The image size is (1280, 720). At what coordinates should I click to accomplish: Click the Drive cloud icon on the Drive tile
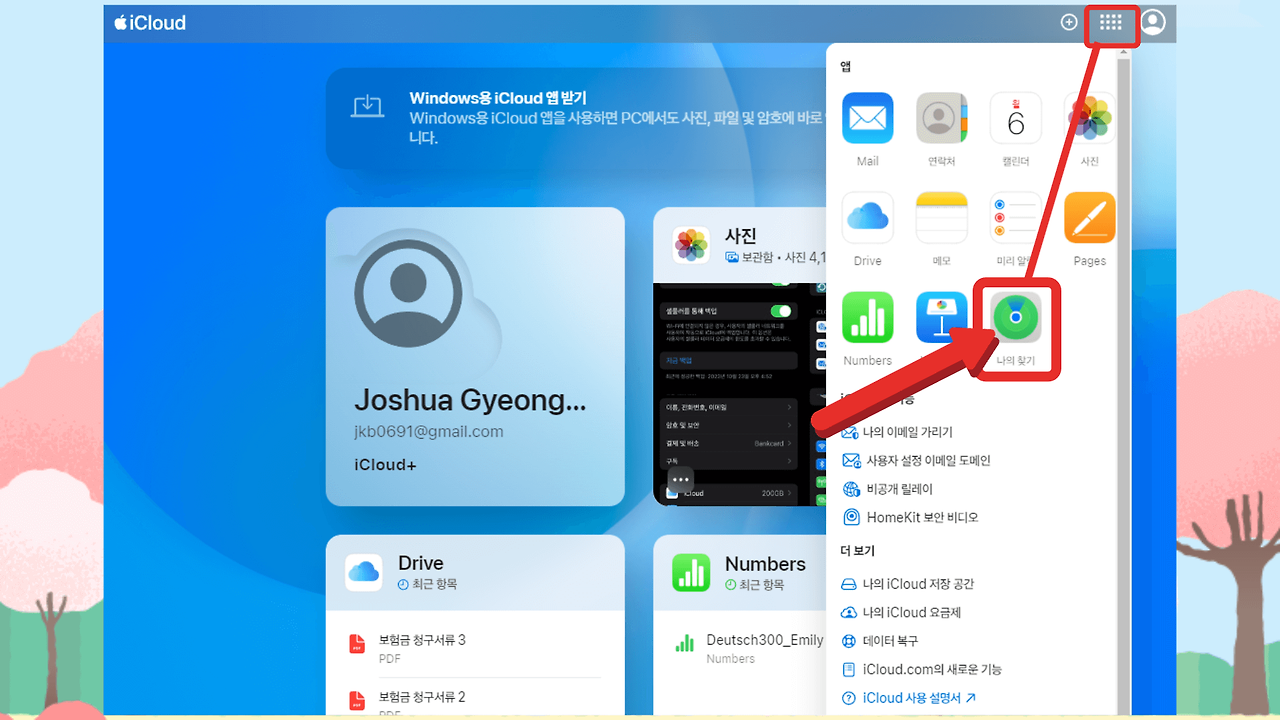click(364, 572)
